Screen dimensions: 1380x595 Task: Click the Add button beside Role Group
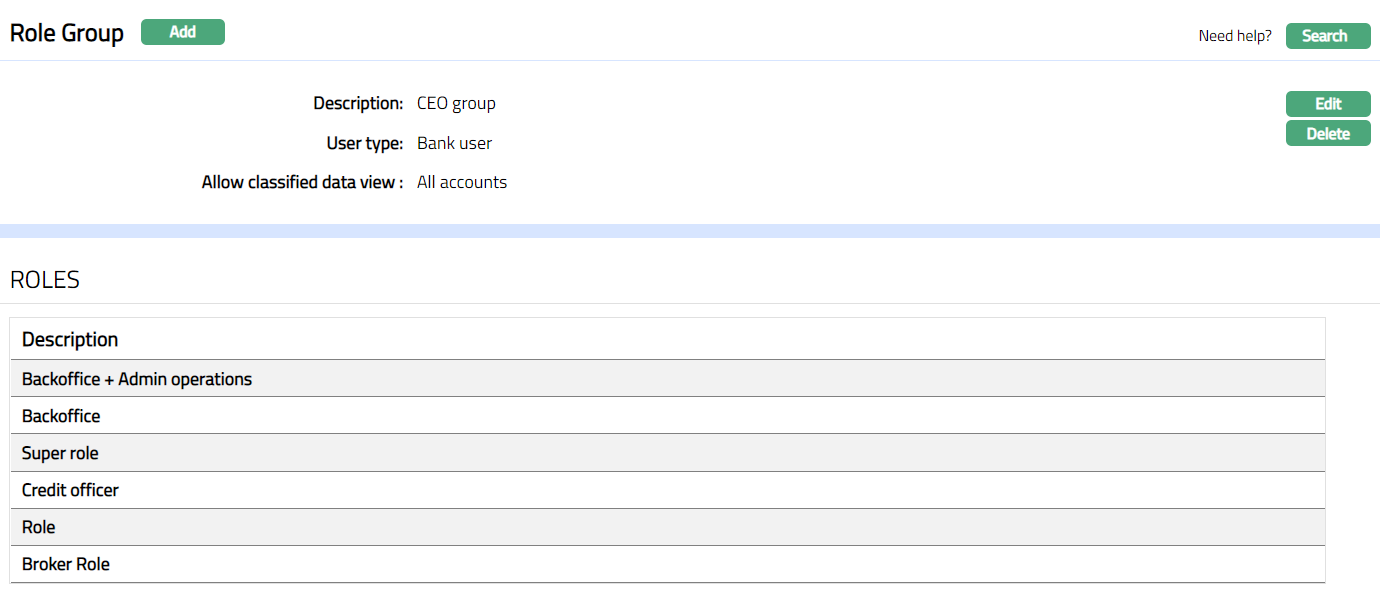183,32
